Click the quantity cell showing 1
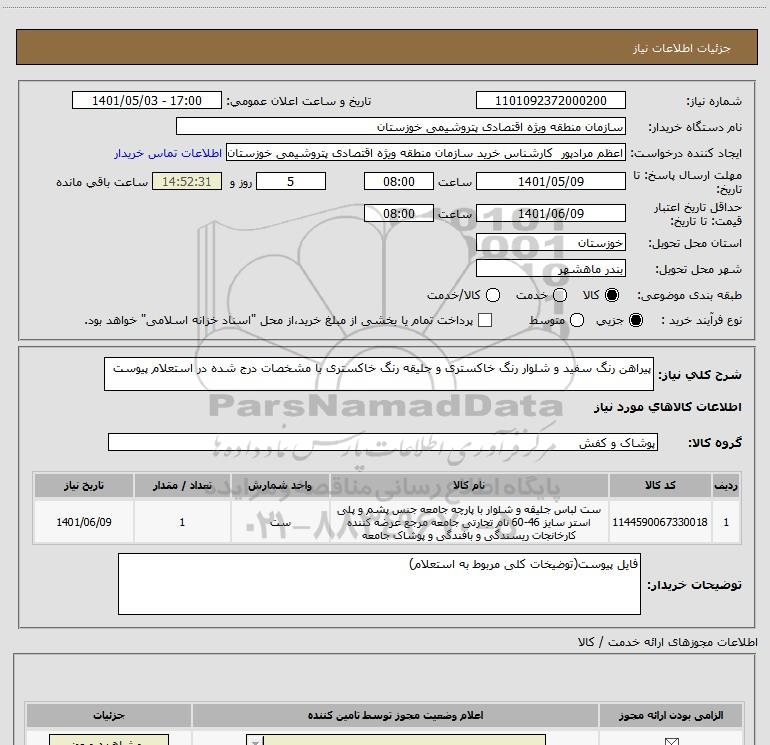The height and width of the screenshot is (745, 770). [182, 522]
